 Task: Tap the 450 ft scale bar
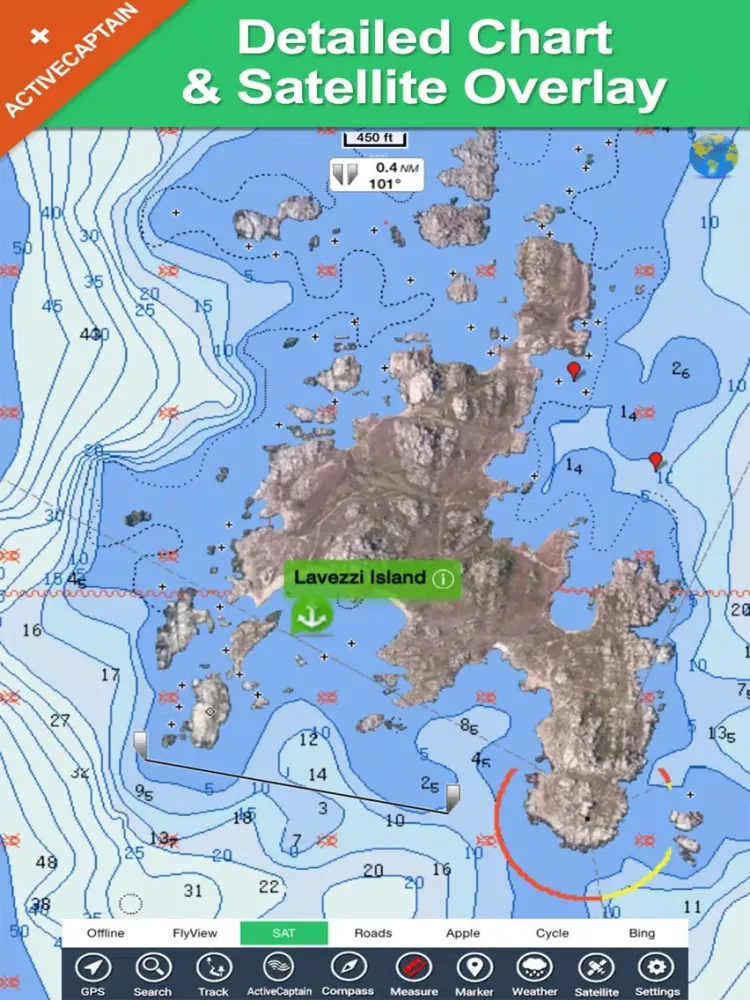tap(375, 138)
